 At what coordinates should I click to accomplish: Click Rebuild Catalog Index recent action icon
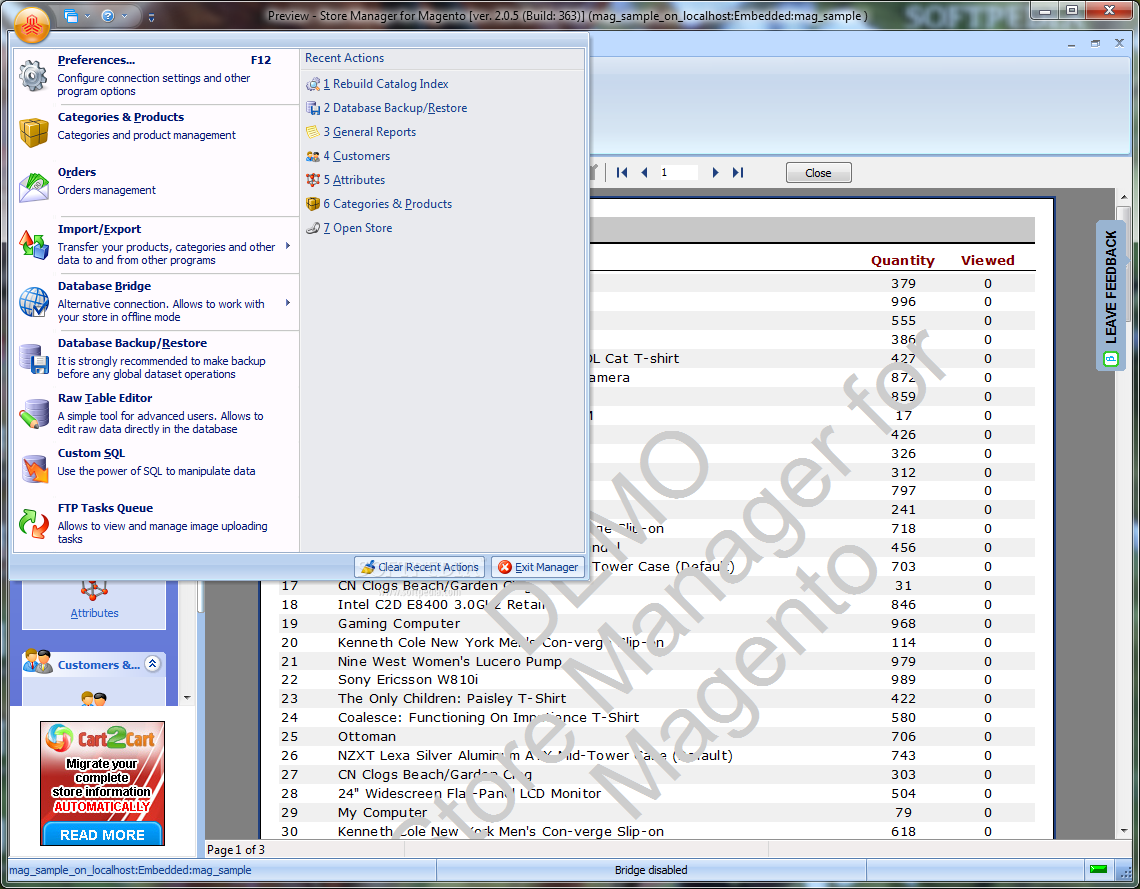tap(313, 84)
